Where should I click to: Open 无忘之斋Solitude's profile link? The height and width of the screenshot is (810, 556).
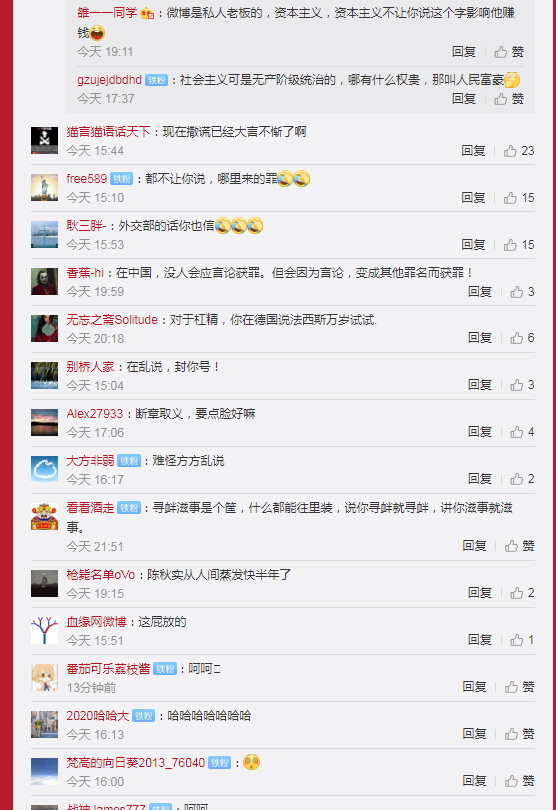[x=112, y=320]
